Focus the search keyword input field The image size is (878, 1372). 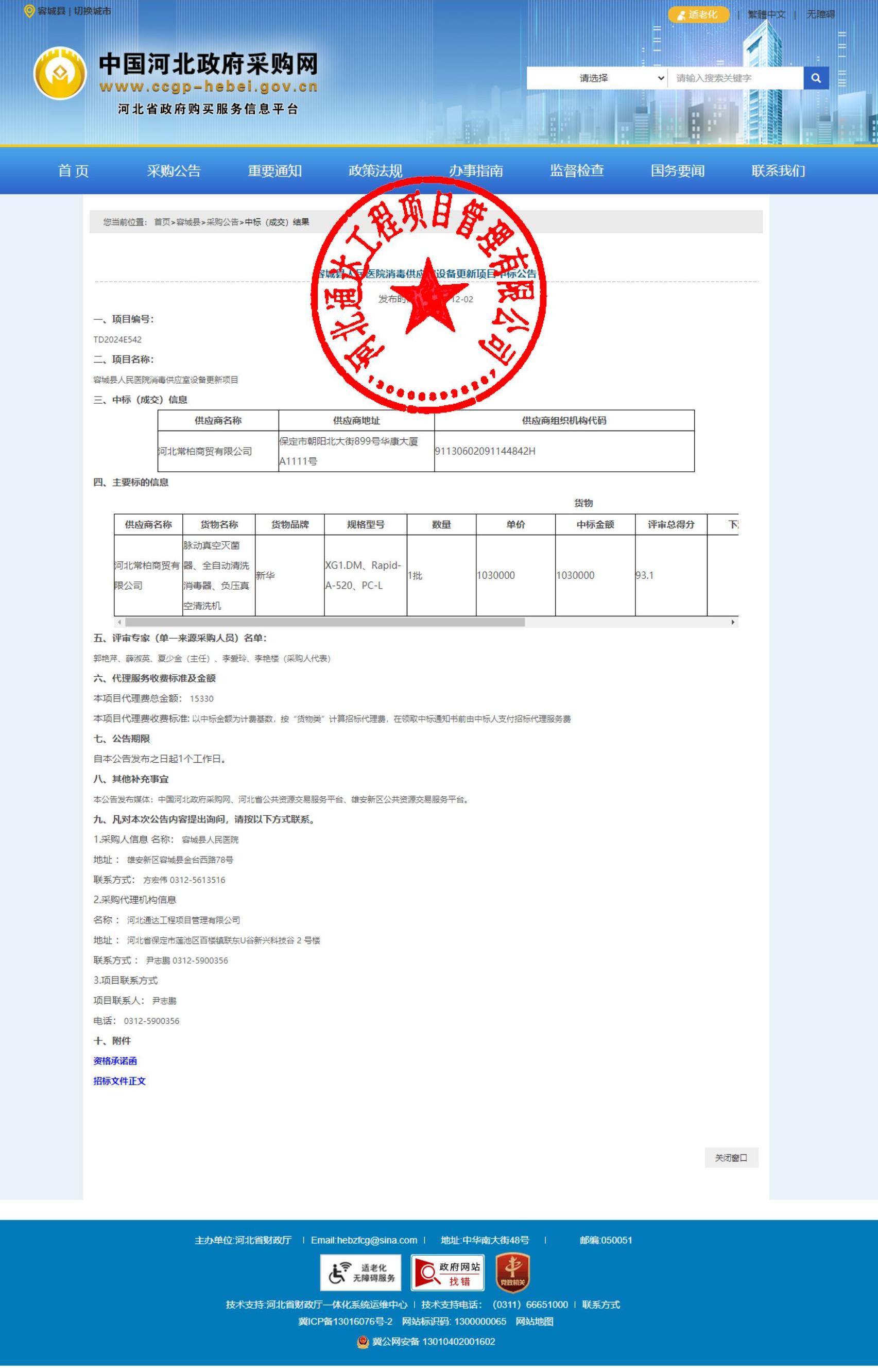coord(735,78)
